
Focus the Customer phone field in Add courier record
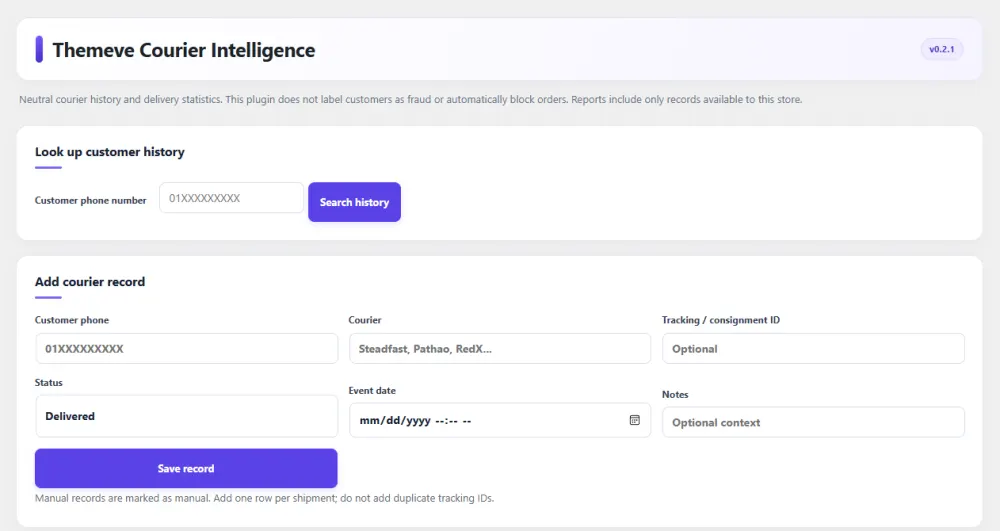tap(187, 349)
